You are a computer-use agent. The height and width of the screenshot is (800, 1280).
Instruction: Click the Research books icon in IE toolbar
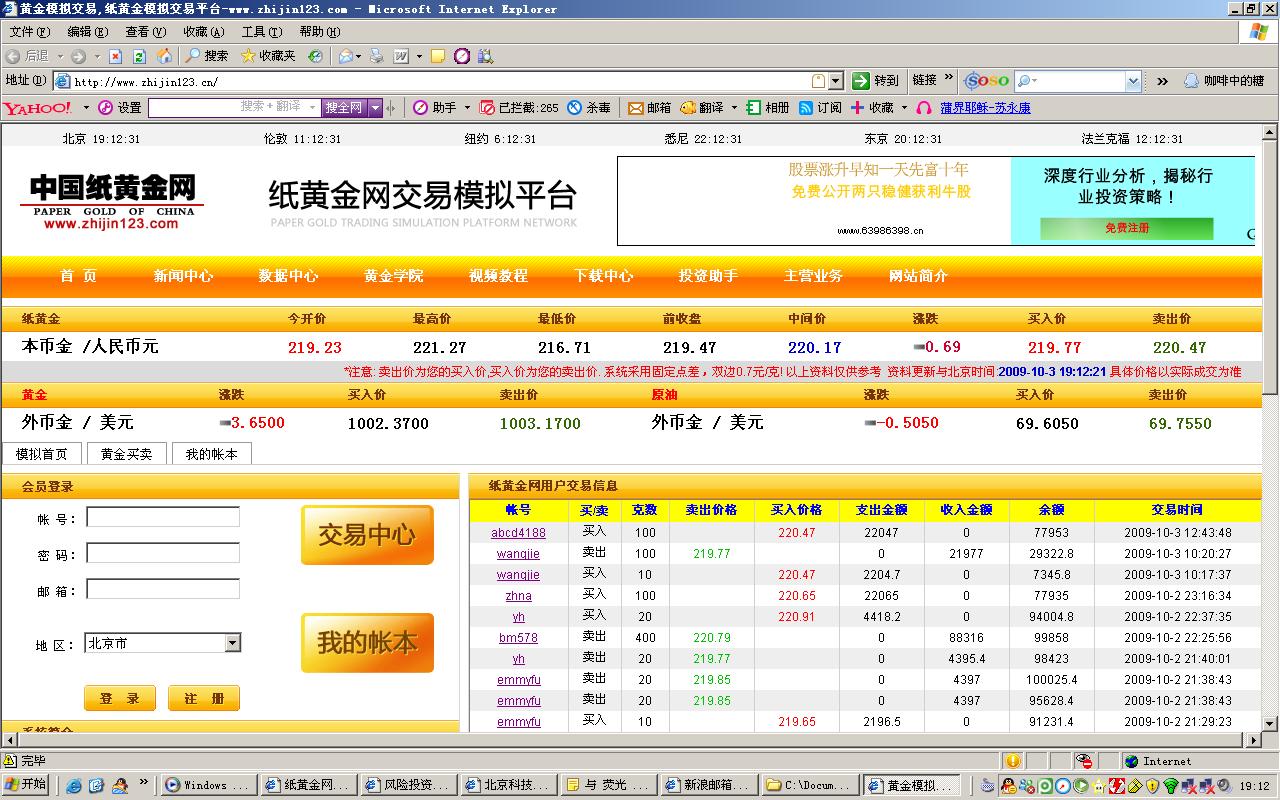pos(486,56)
